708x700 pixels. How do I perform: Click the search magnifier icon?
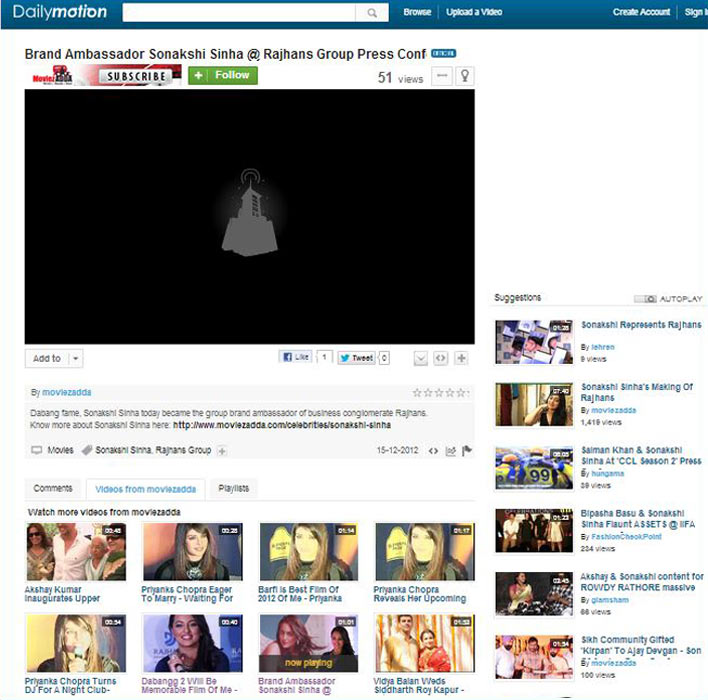[x=372, y=13]
